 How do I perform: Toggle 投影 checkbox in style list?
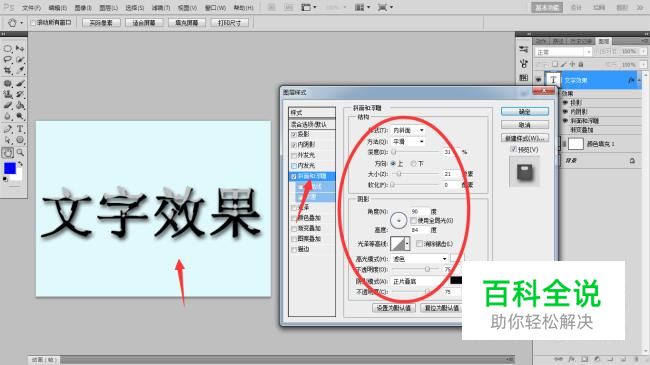tap(293, 134)
